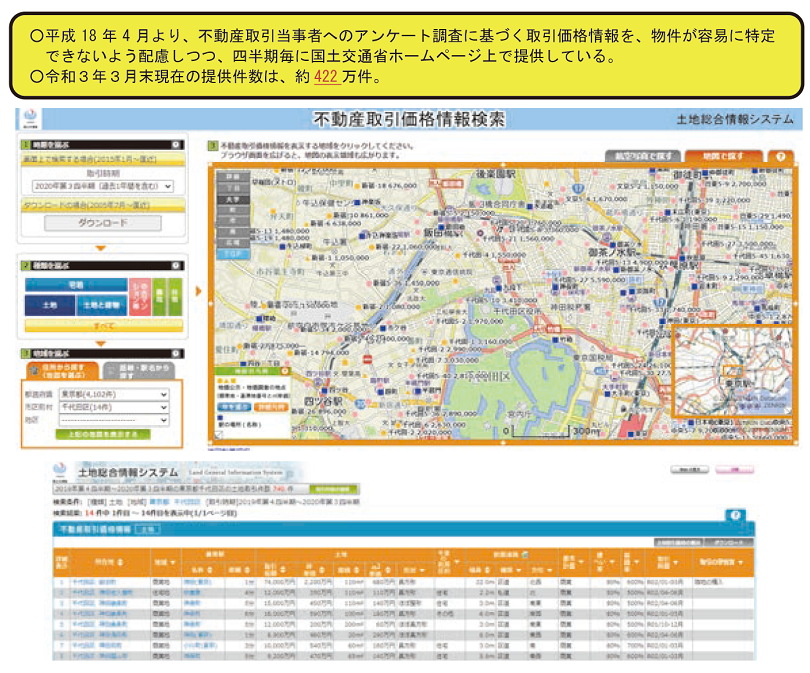Open the 都道府県 dropdown showing 東京都
This screenshot has height=673, width=810.
pyautogui.click(x=114, y=394)
